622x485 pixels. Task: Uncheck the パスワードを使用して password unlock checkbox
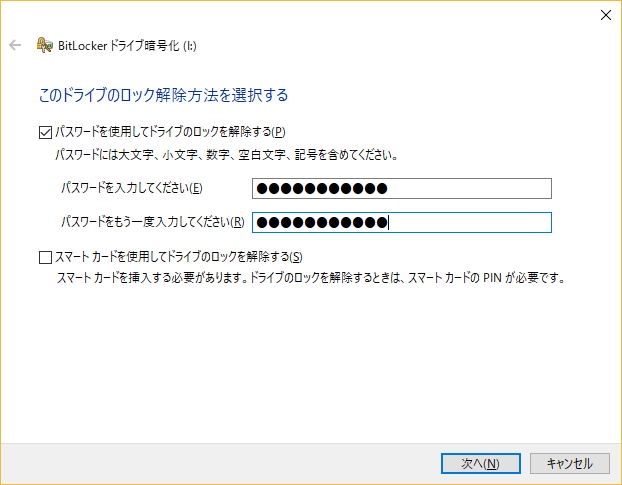(45, 132)
